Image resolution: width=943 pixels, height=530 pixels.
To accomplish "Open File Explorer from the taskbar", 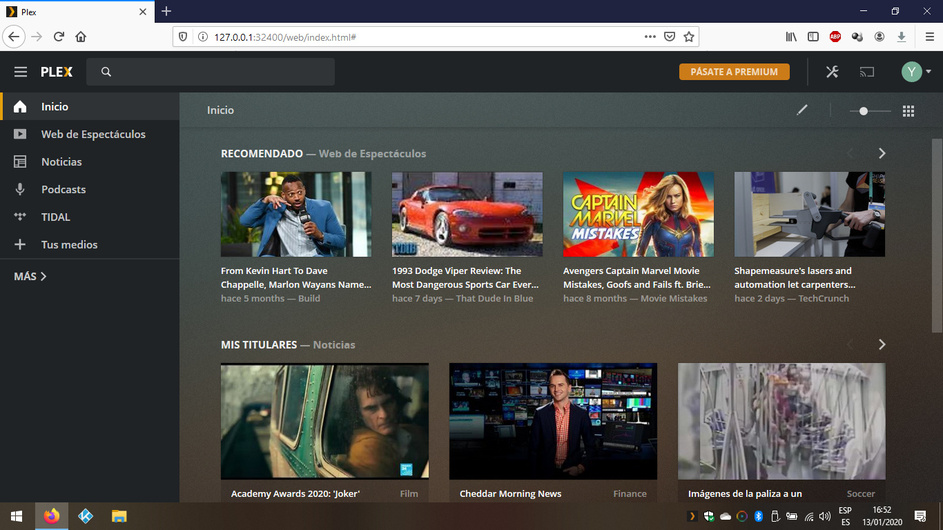I will [x=119, y=516].
